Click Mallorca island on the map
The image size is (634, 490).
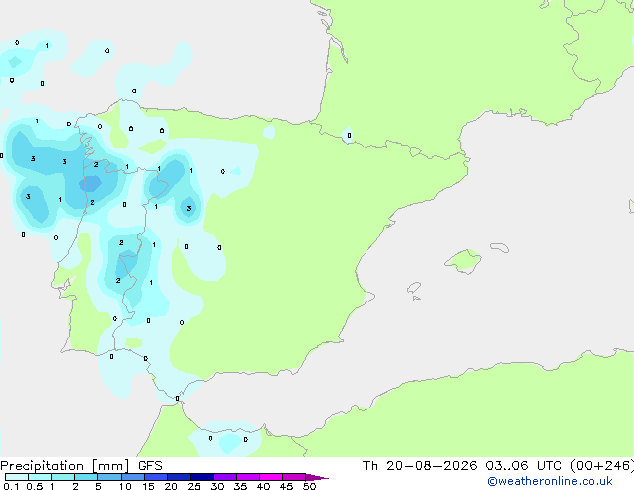[x=464, y=261]
